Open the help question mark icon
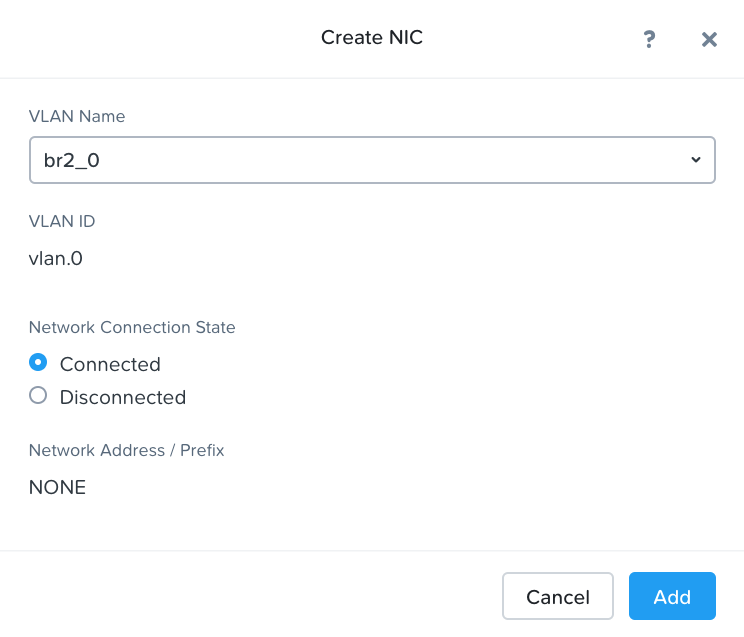 pos(649,39)
